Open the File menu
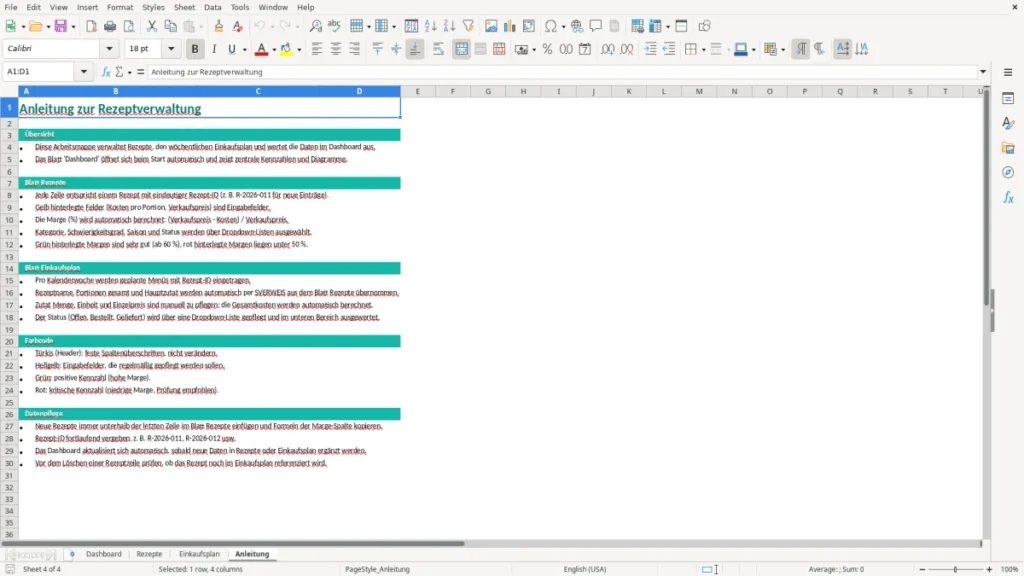The height and width of the screenshot is (576, 1024). pos(11,7)
